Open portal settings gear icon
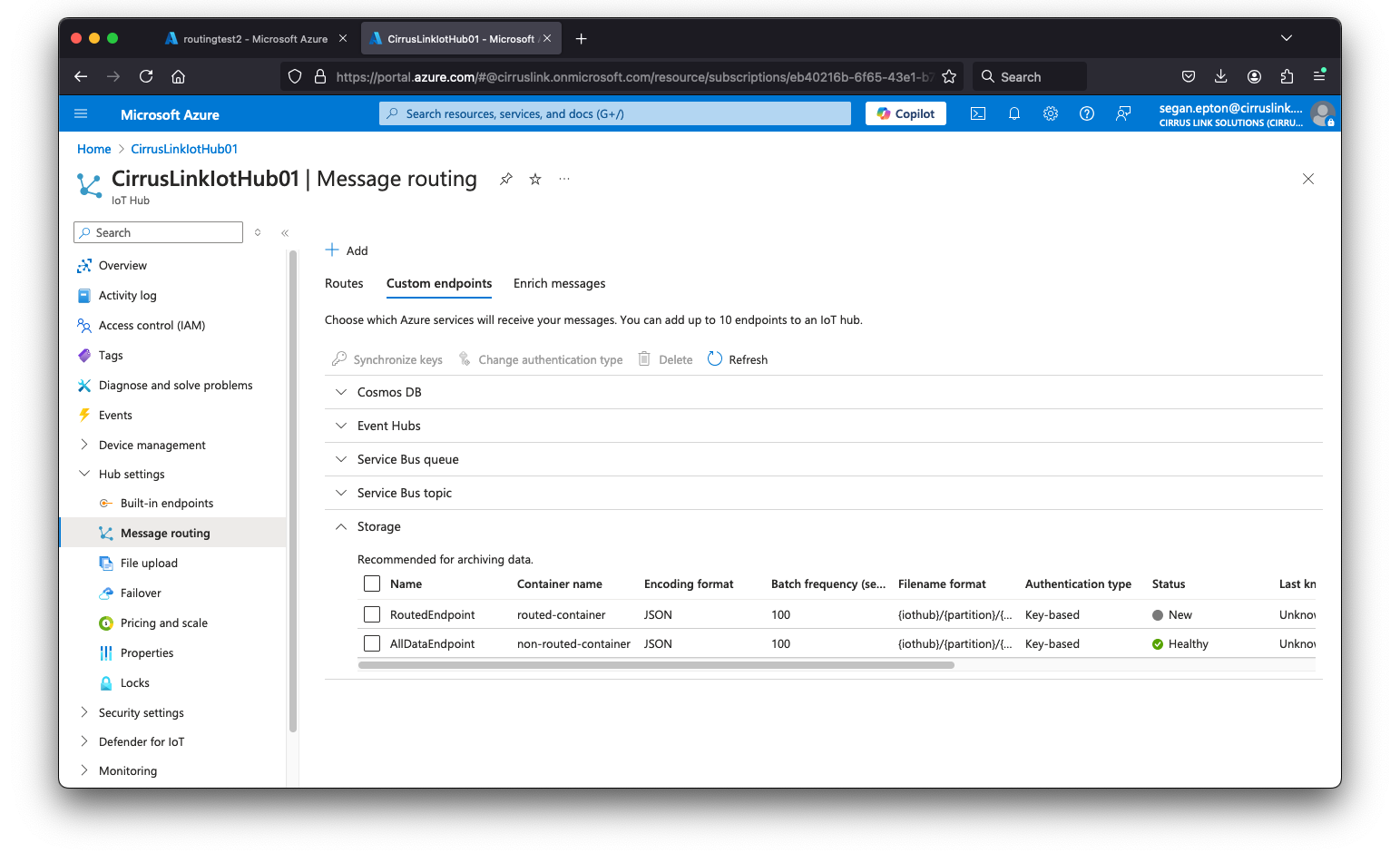This screenshot has height=853, width=1400. [x=1050, y=113]
